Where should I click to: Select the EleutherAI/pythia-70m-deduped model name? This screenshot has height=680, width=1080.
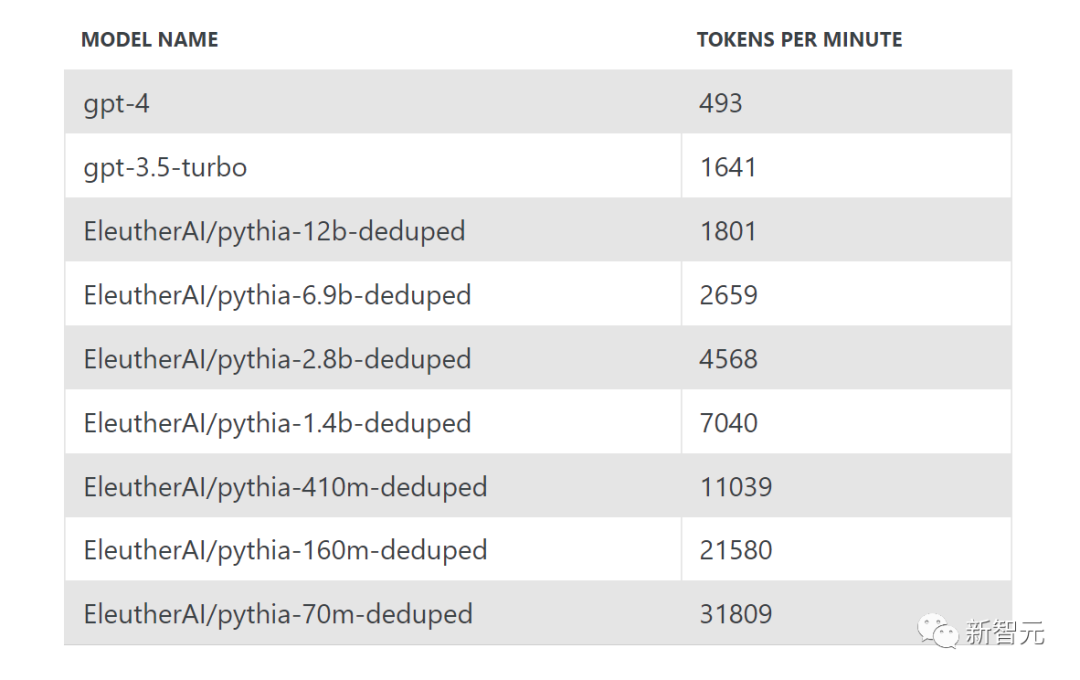278,614
